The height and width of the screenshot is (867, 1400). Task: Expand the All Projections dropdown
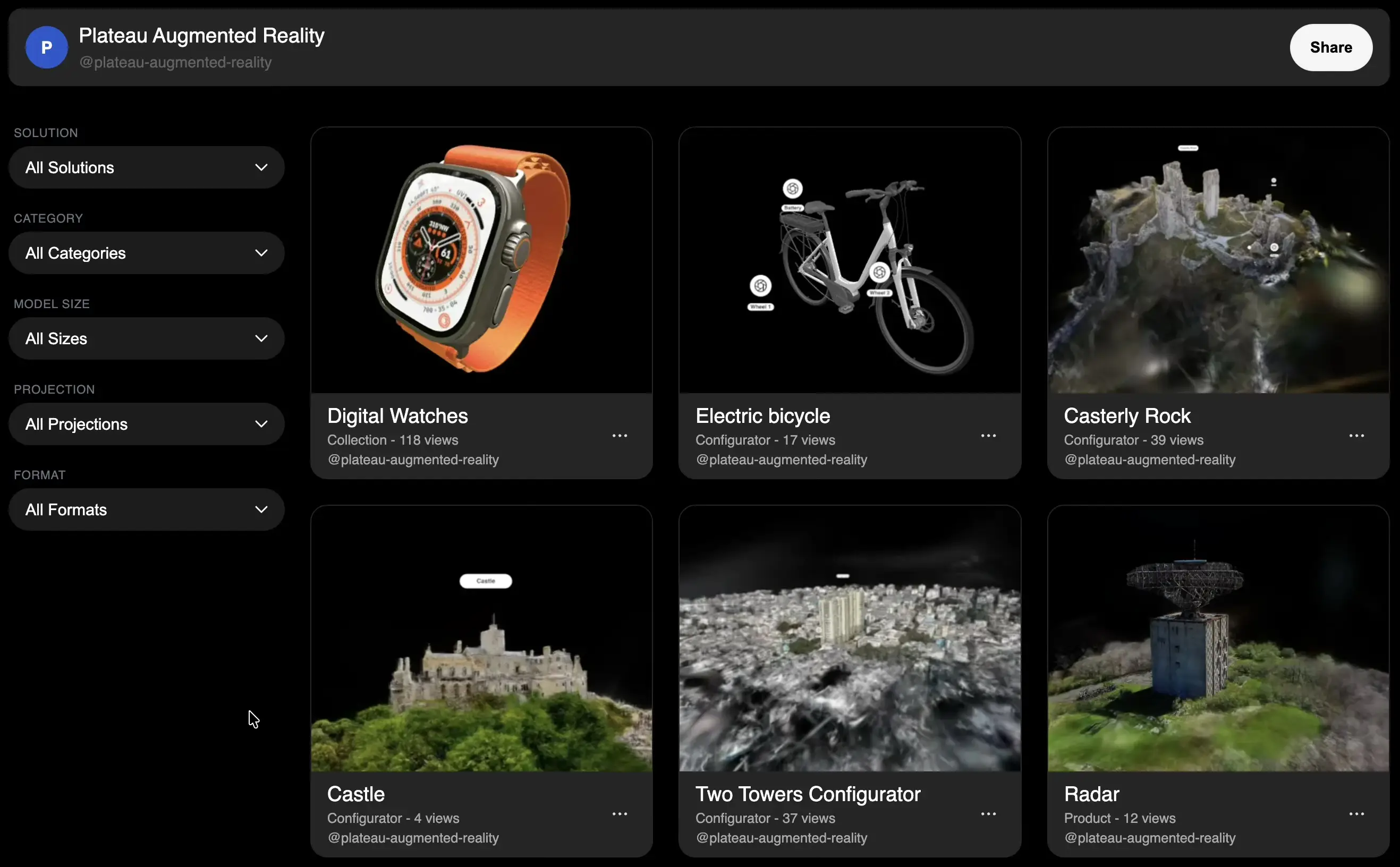[146, 424]
